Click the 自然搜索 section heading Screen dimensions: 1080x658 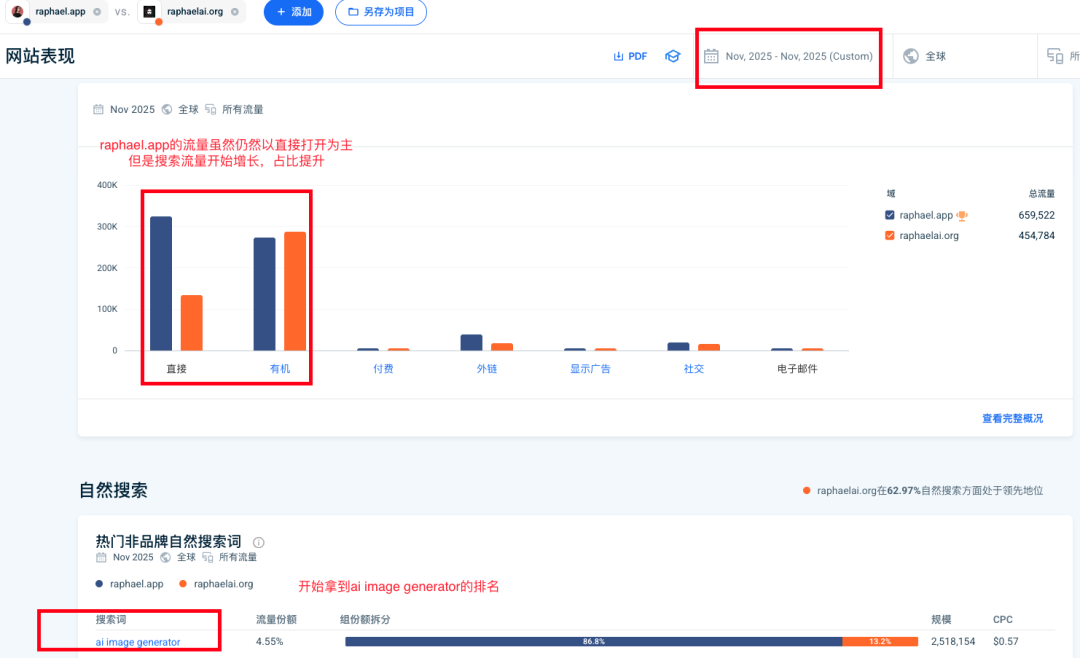(113, 491)
